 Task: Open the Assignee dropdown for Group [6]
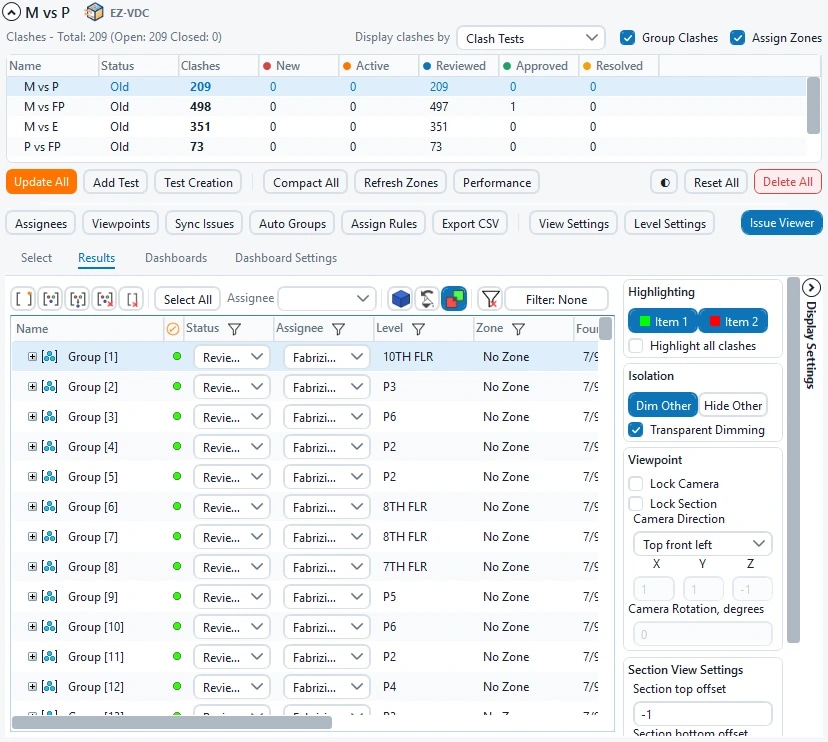click(x=326, y=507)
